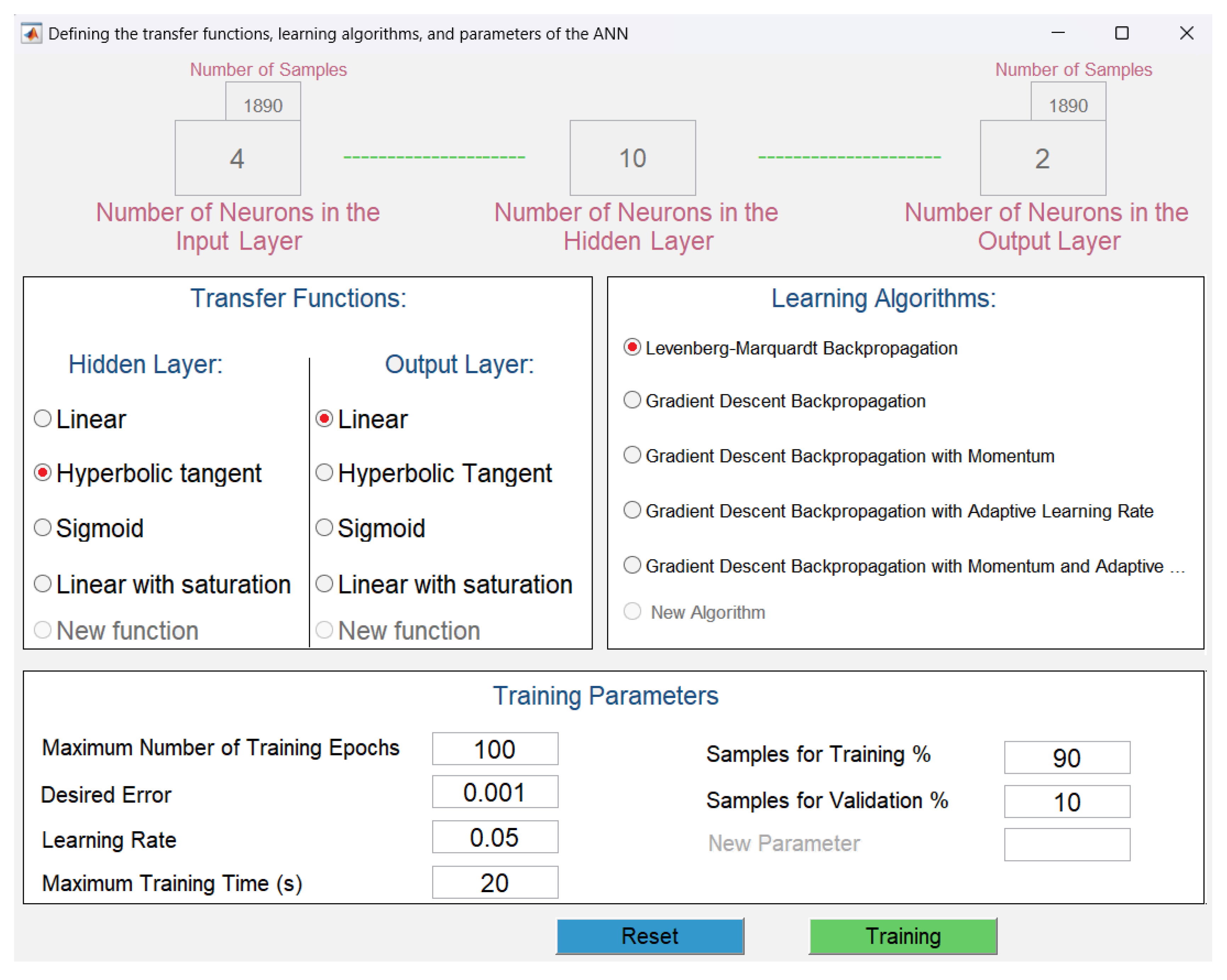
Task: Choose Linear with saturation for Output Layer
Action: (324, 584)
